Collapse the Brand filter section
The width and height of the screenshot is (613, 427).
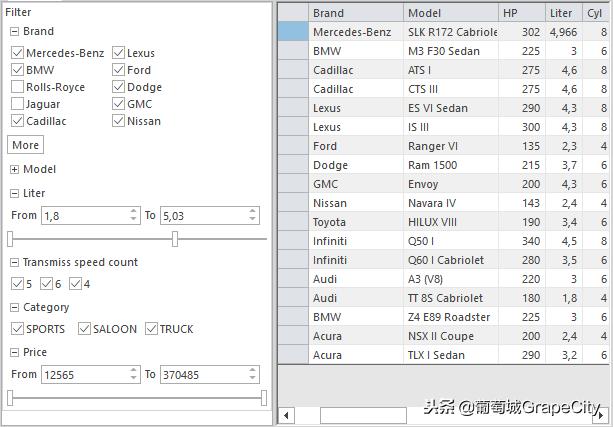pos(14,32)
